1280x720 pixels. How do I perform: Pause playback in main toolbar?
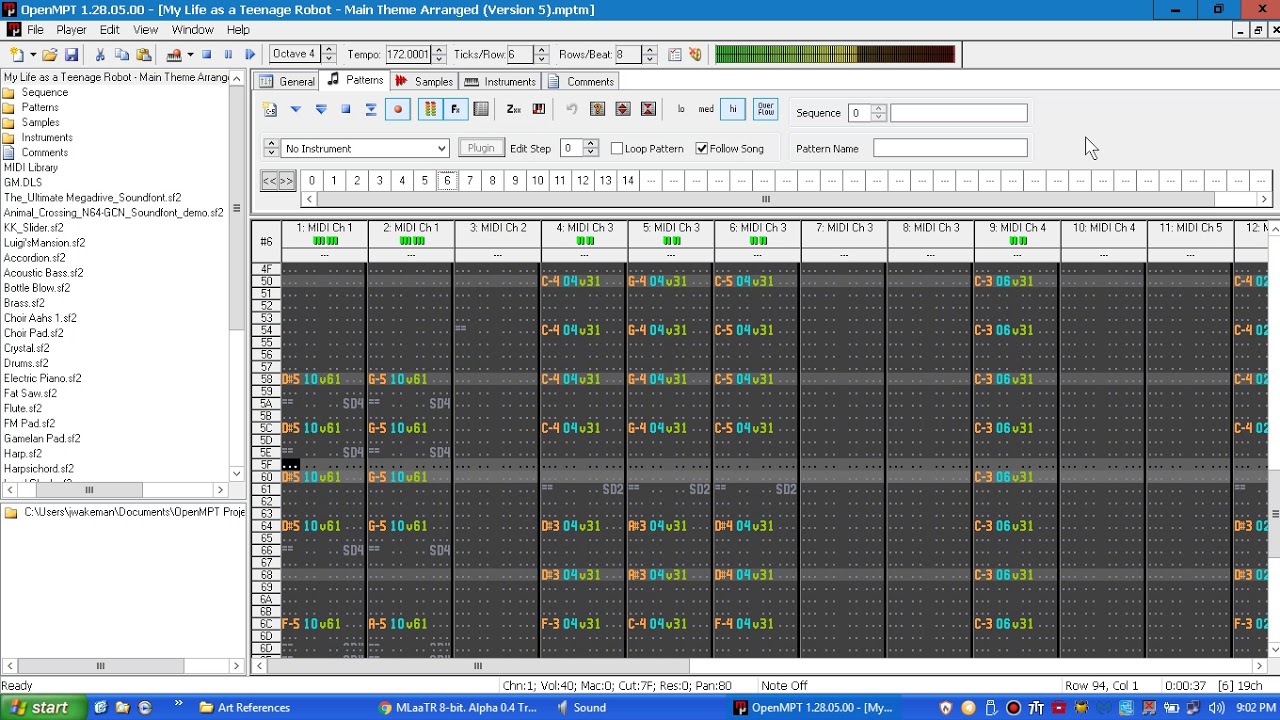coord(228,55)
